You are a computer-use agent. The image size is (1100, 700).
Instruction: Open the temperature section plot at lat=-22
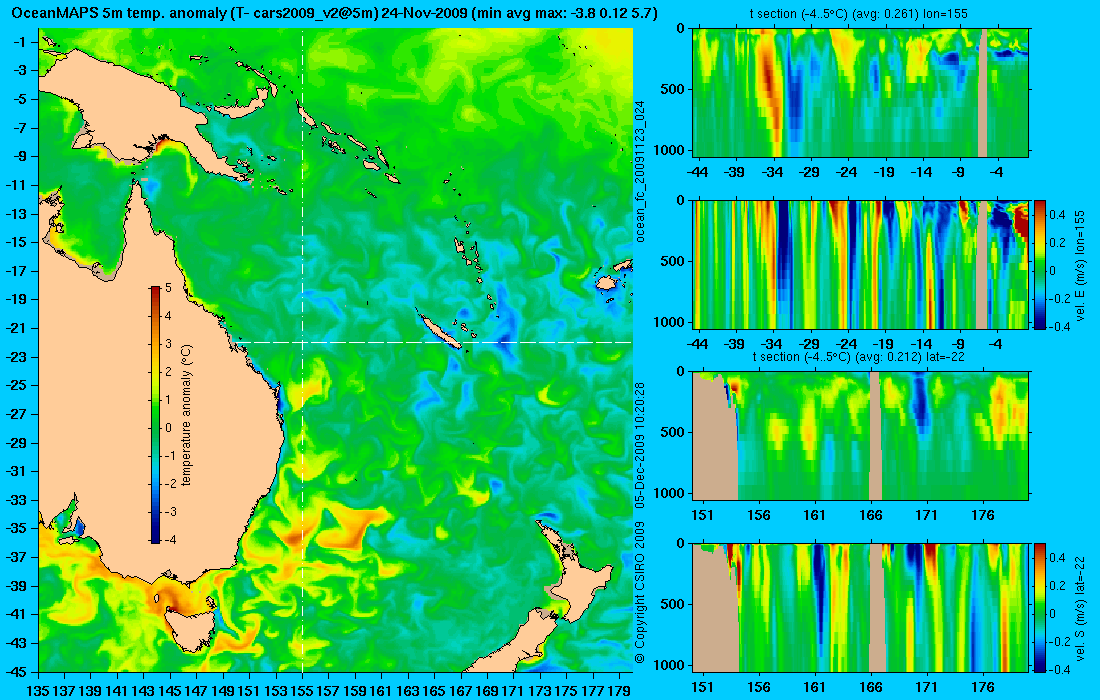point(860,436)
